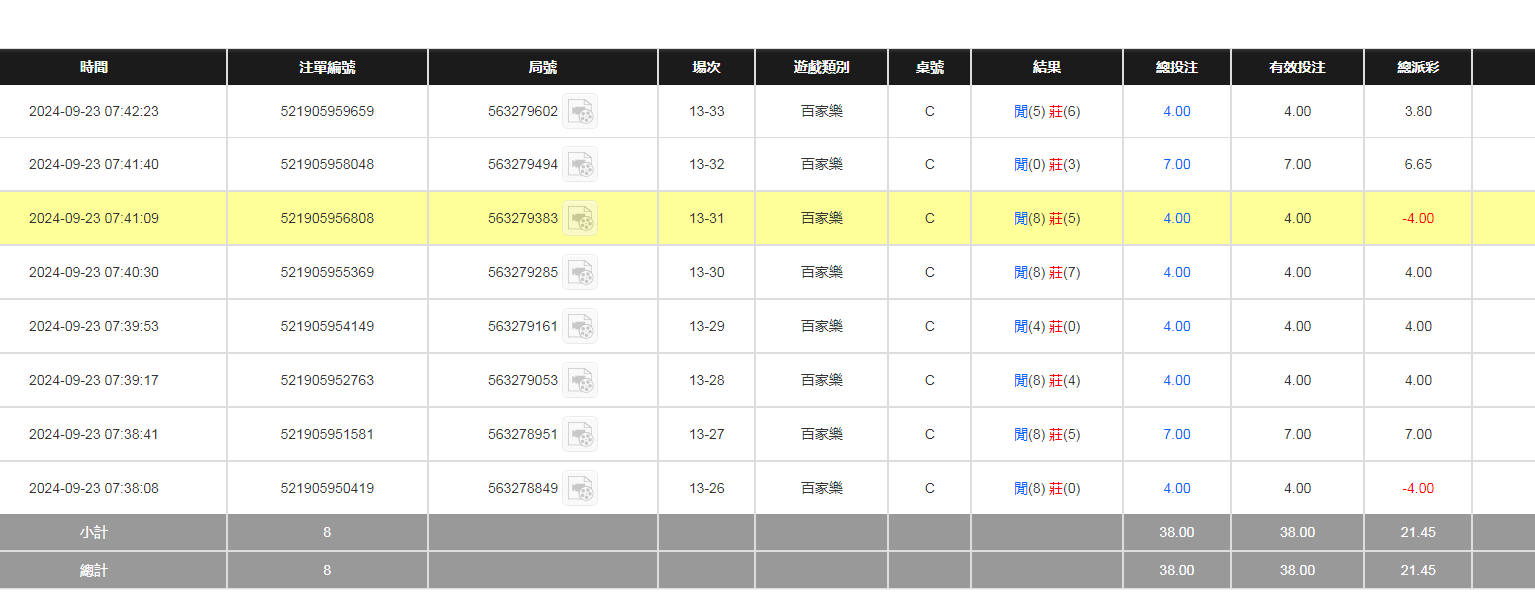This screenshot has height=597, width=1535.
Task: Select bet number 521905955369
Action: click(327, 273)
